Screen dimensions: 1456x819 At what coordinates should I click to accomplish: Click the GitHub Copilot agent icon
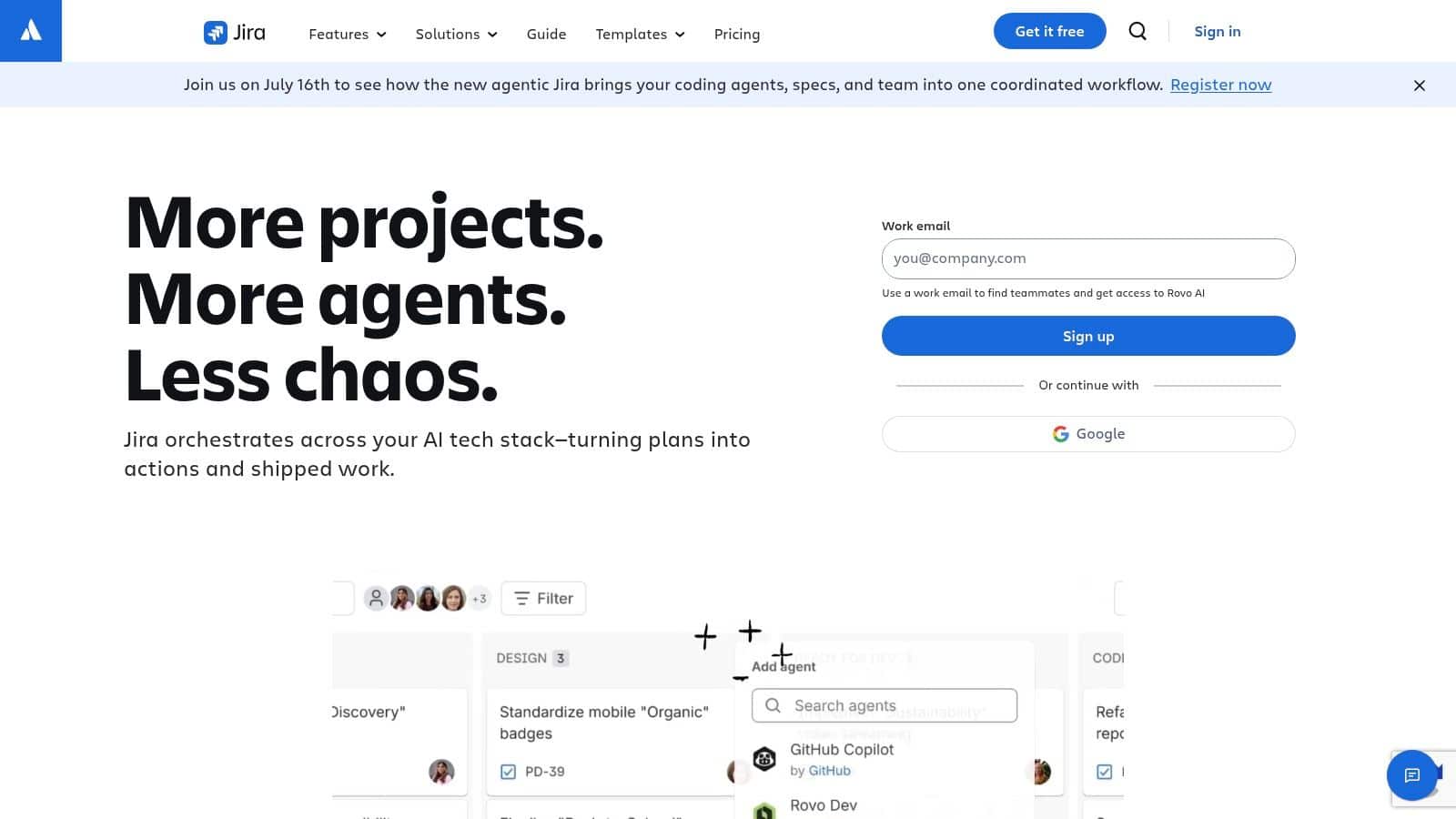click(x=764, y=759)
